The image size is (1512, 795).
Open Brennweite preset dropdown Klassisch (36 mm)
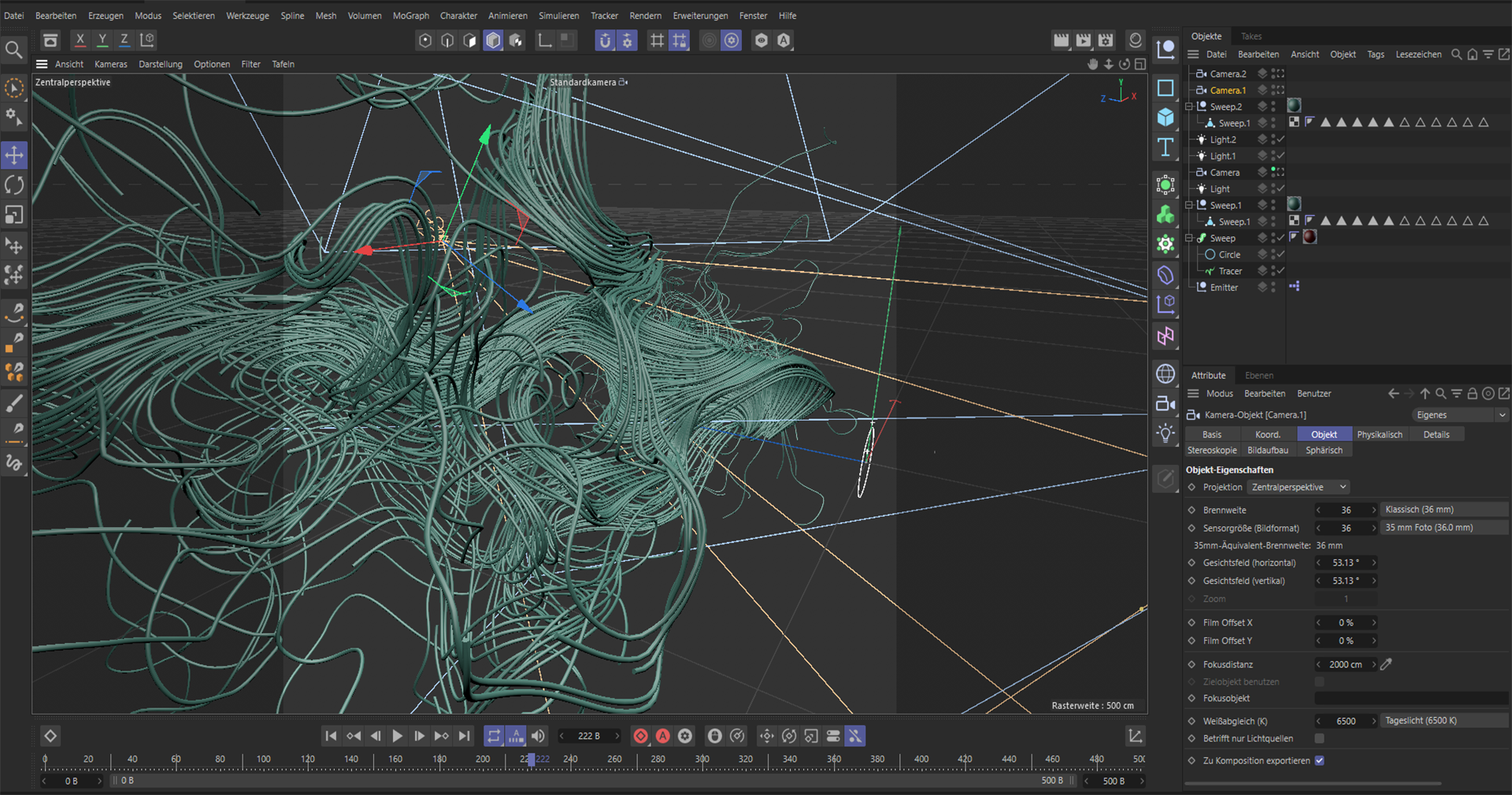click(1444, 510)
